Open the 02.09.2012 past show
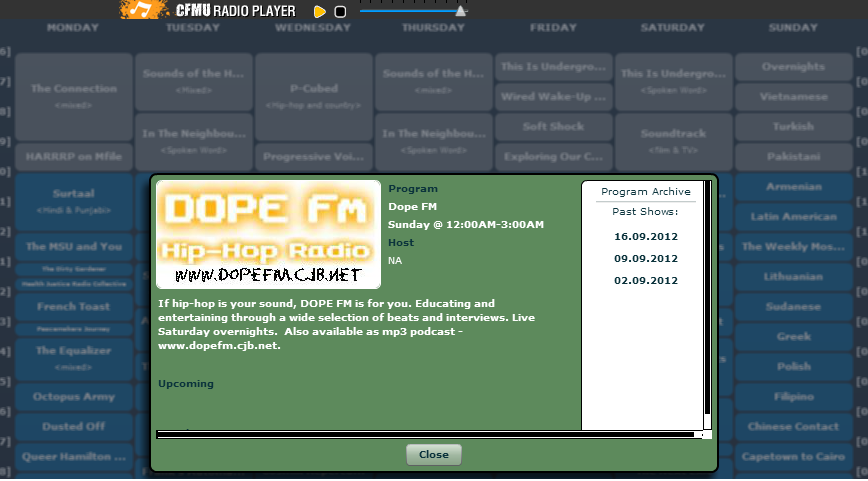 (645, 281)
